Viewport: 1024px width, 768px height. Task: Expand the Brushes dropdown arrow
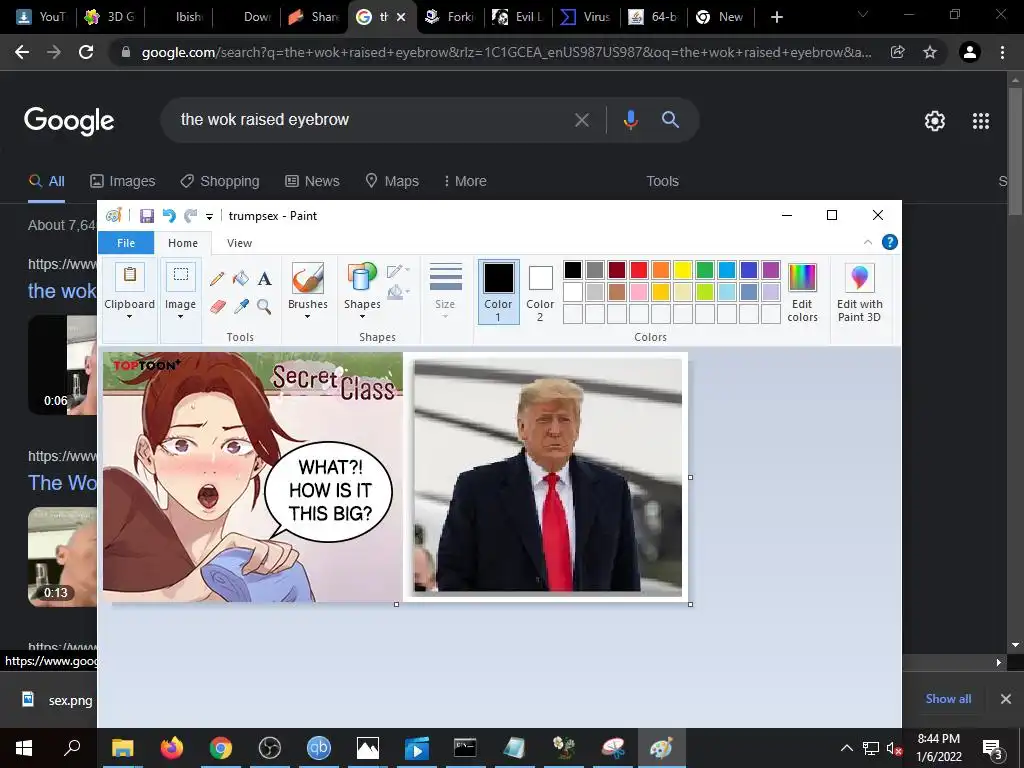tap(308, 316)
